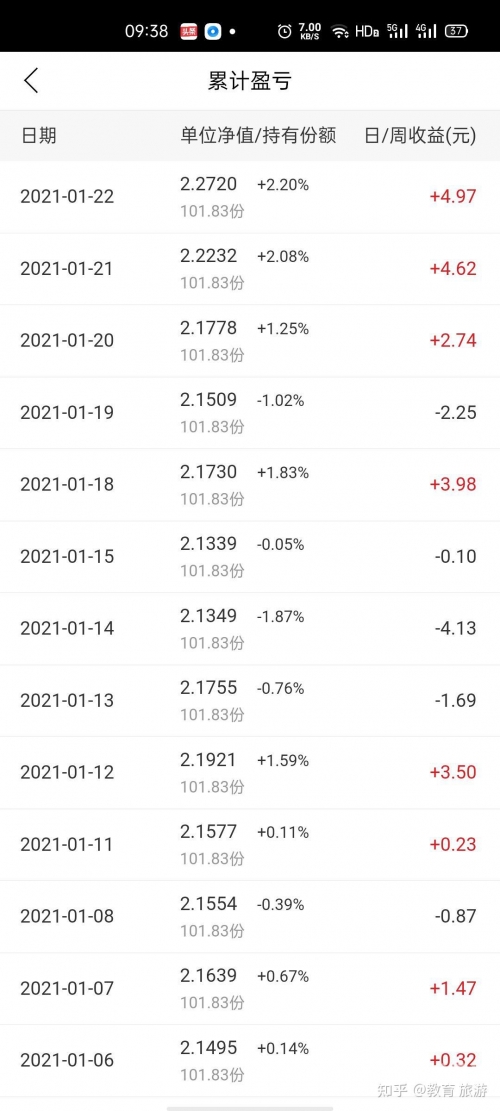Image resolution: width=500 pixels, height=1111 pixels.
Task: Tap the back arrow icon
Action: [30, 81]
